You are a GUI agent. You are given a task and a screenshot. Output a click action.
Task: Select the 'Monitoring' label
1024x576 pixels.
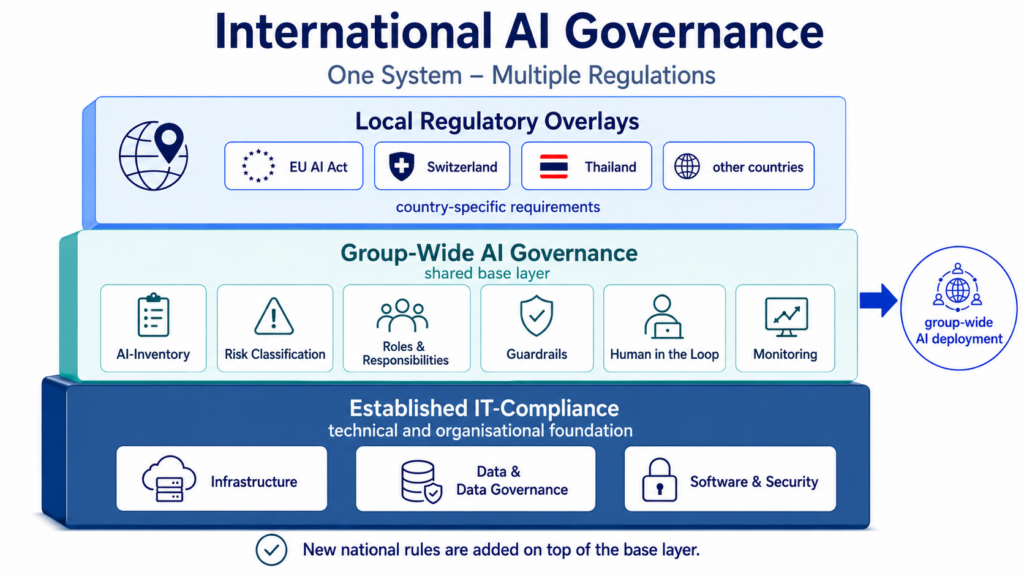[x=785, y=355]
